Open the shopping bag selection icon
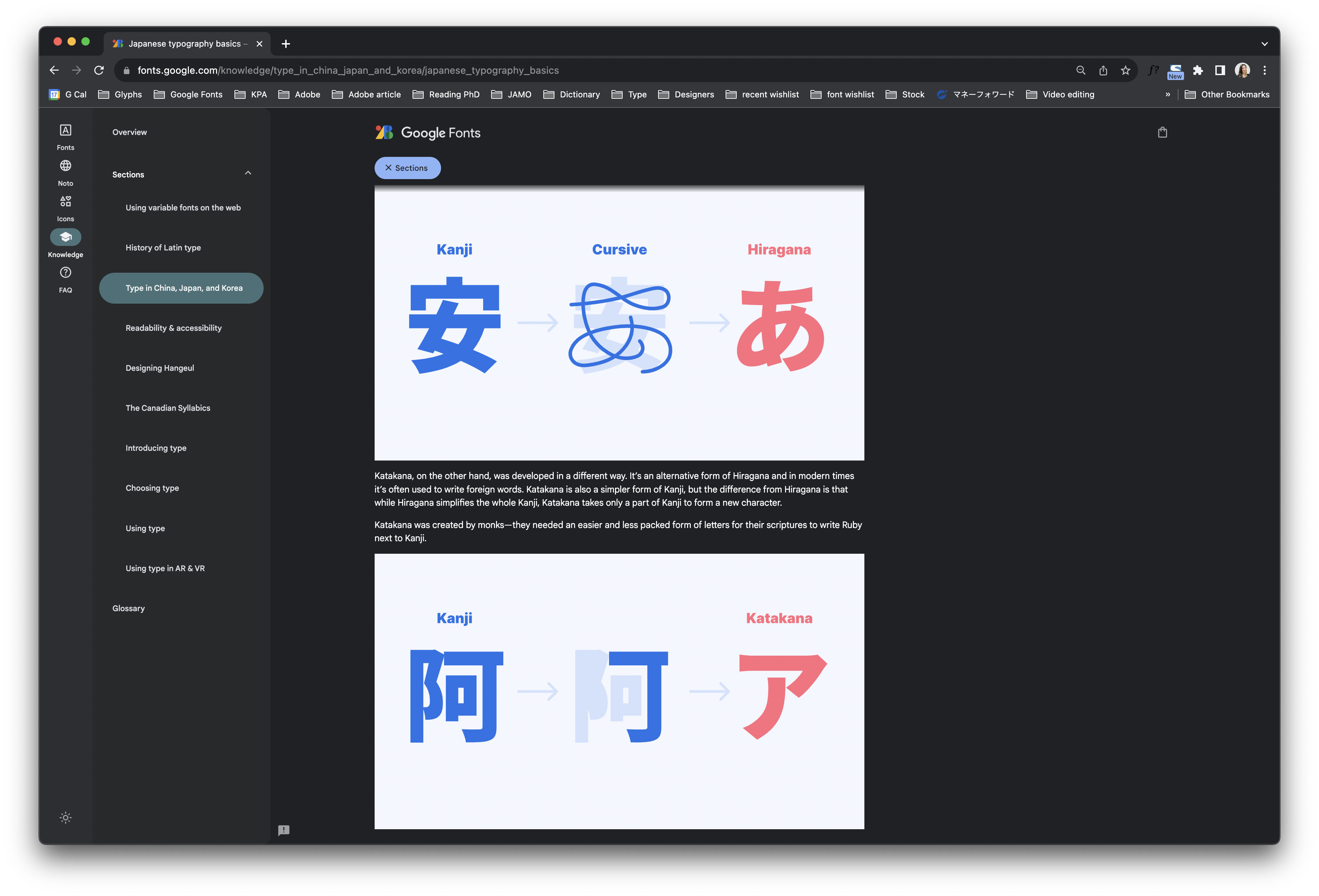This screenshot has width=1319, height=896. (x=1162, y=132)
